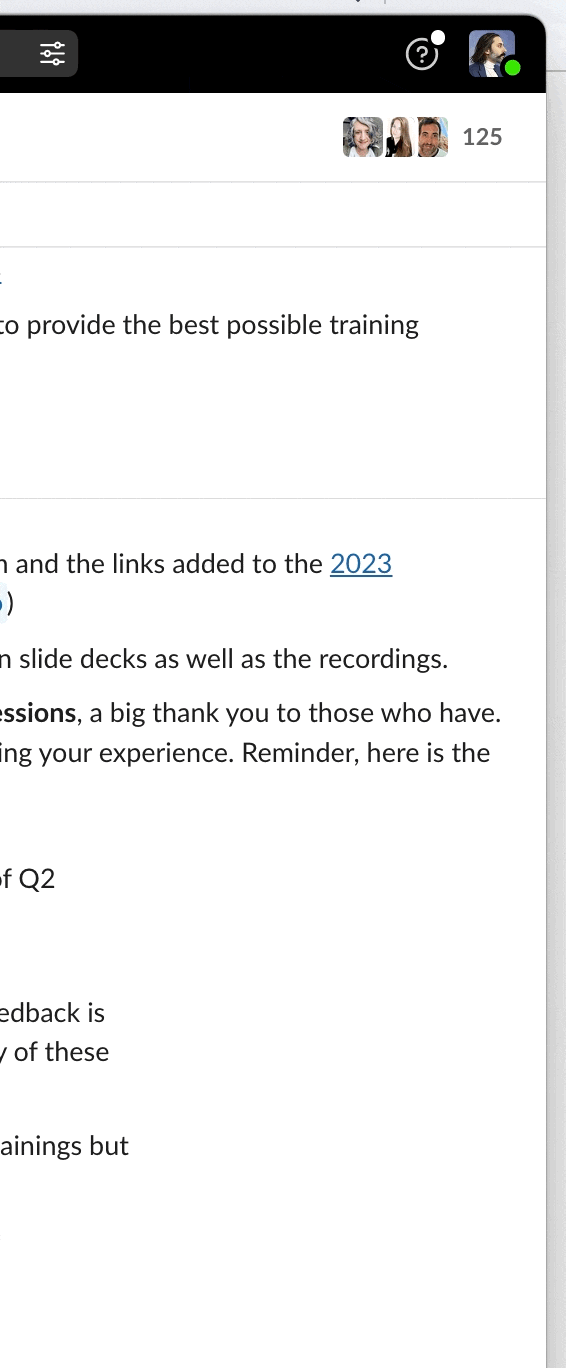The image size is (566, 1368).
Task: Click the 'ainings but' message line
Action: [64, 1146]
